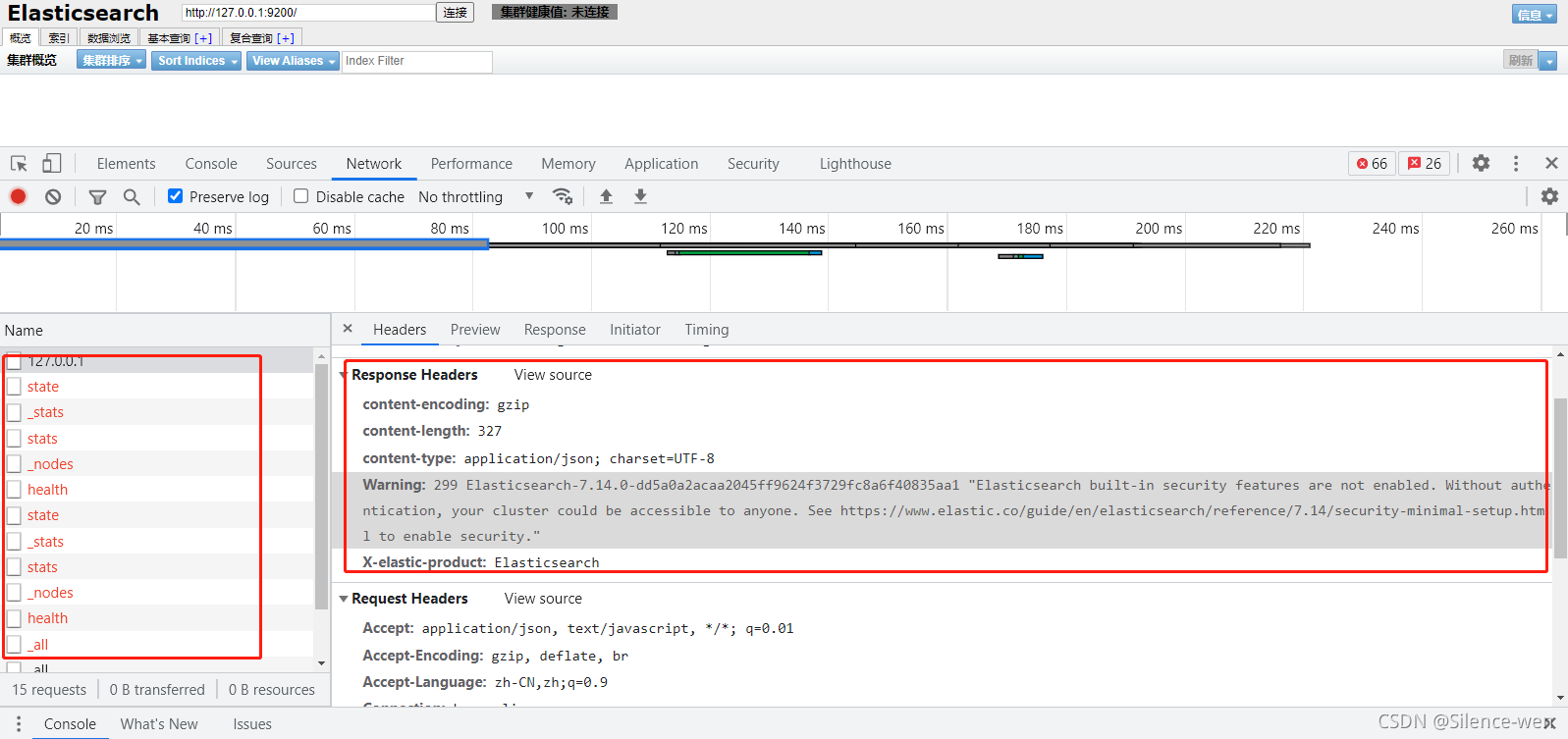Toggle the device toolbar icon
Screen dimensions: 1568x739
click(x=52, y=163)
